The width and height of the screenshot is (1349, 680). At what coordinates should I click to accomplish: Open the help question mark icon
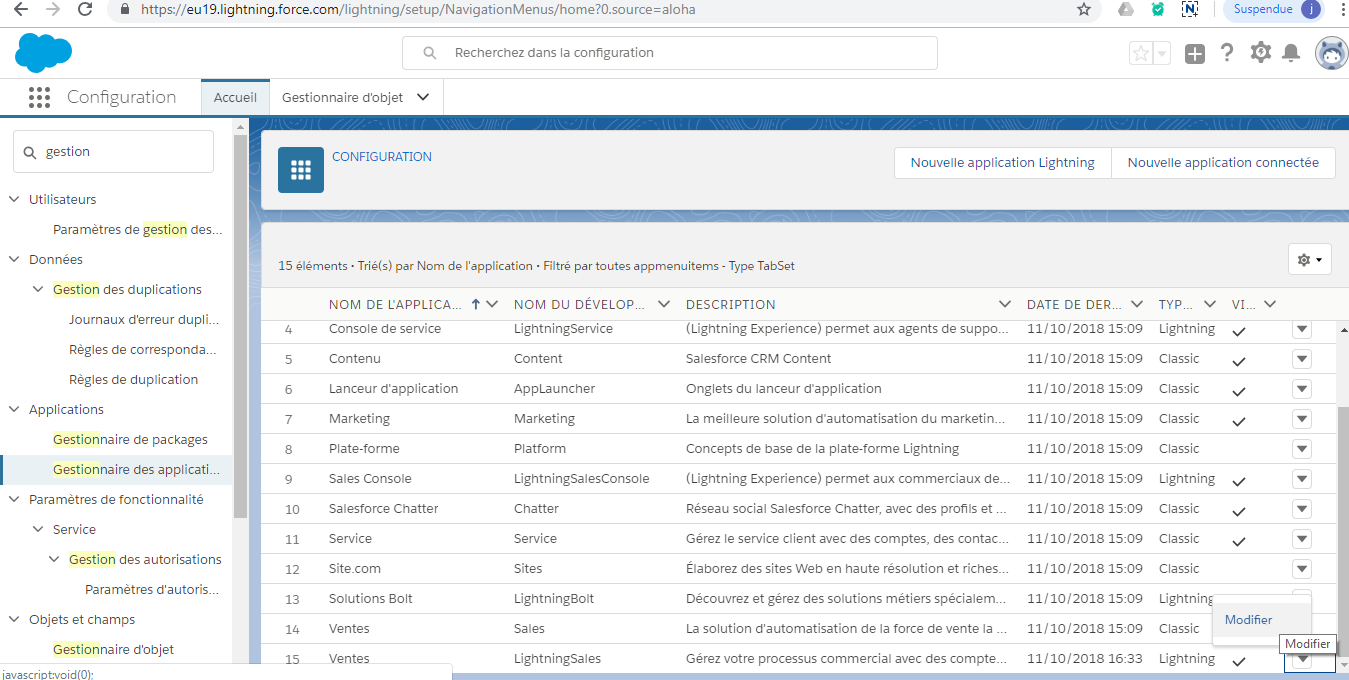point(1227,53)
